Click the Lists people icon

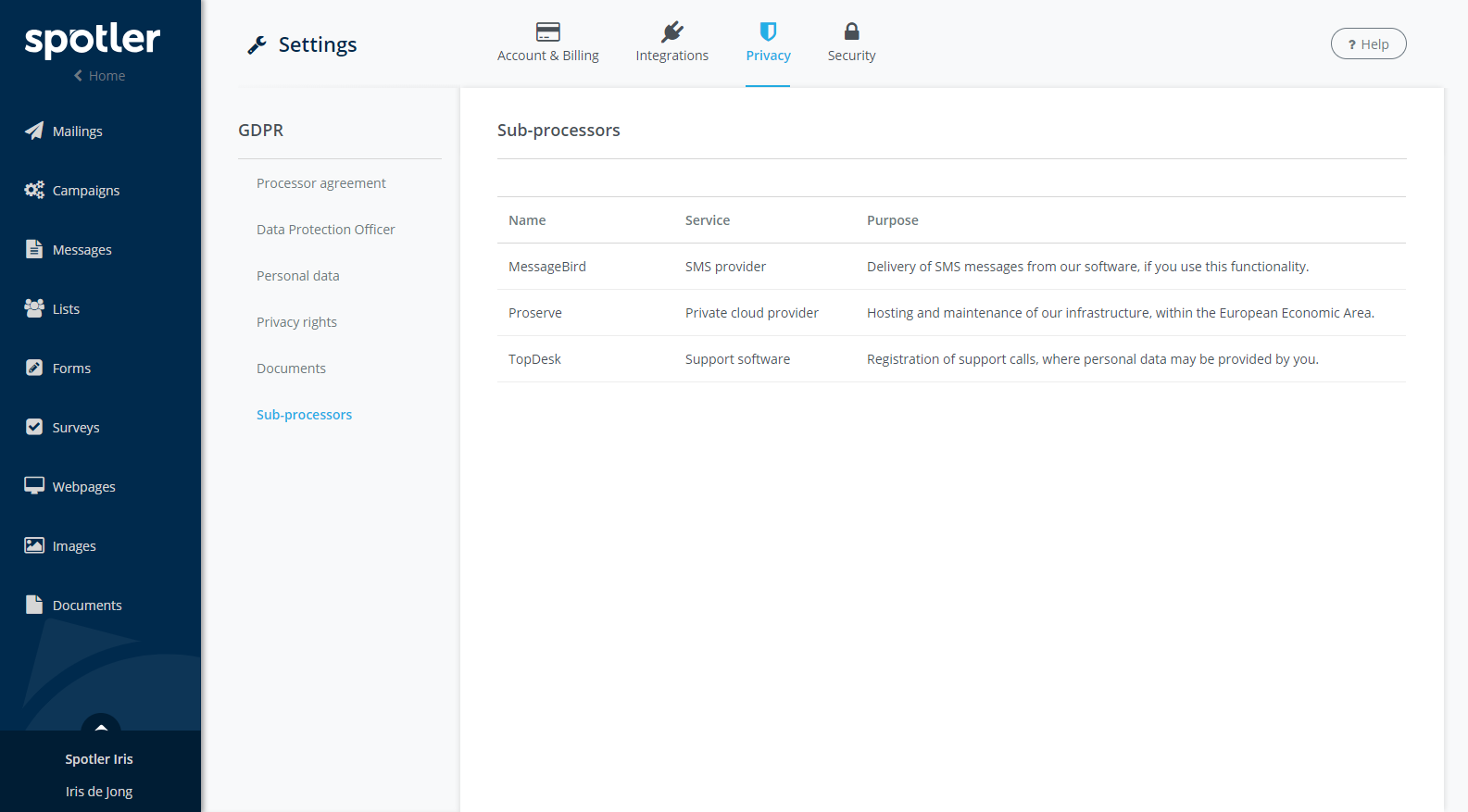[34, 308]
